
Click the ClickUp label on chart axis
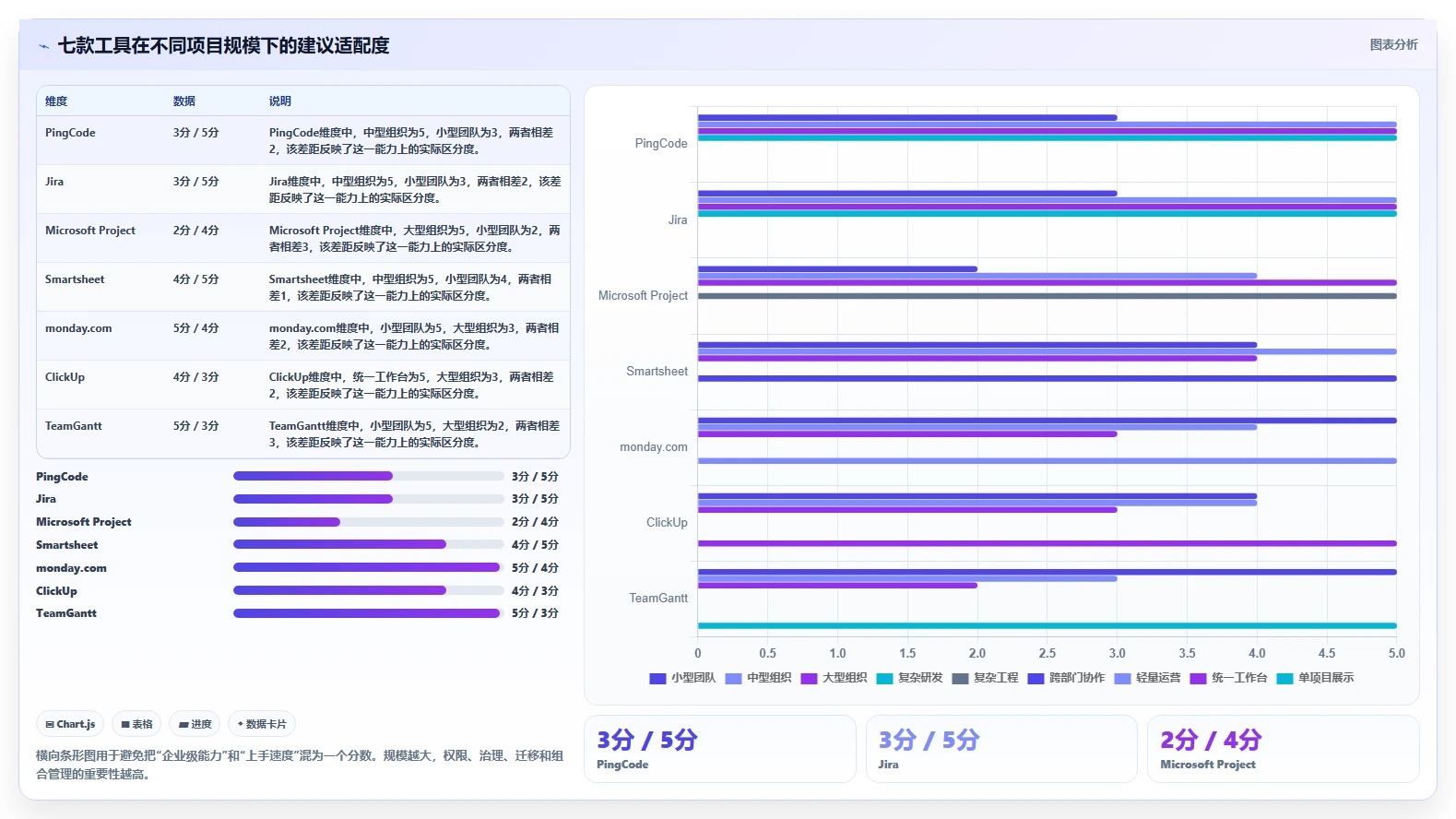667,522
